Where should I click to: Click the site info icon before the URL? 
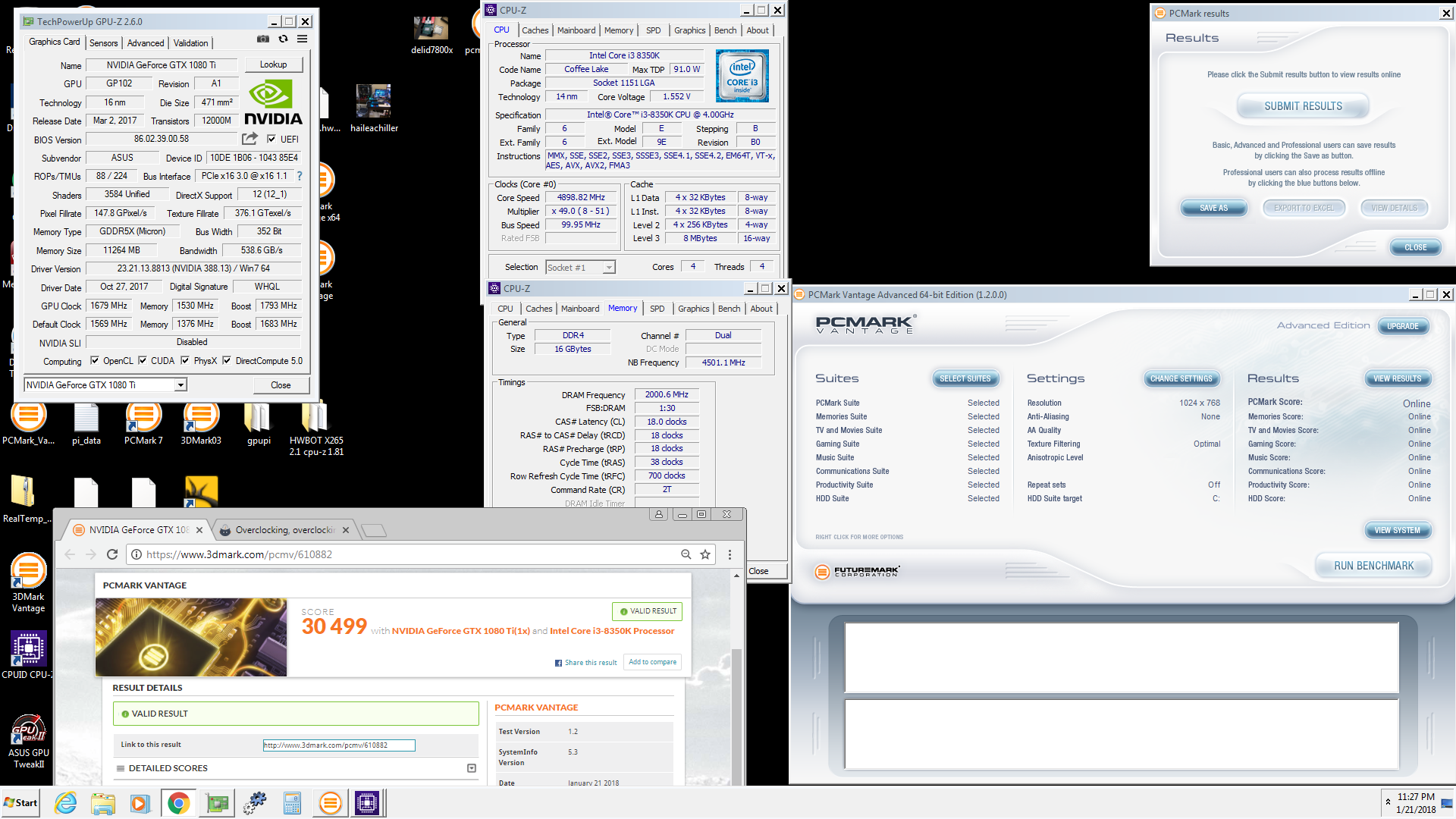pyautogui.click(x=136, y=554)
